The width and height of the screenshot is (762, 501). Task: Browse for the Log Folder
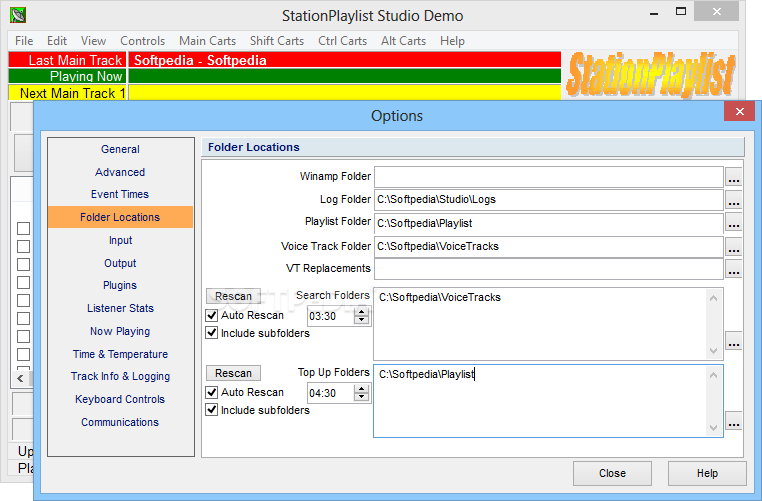coord(734,200)
